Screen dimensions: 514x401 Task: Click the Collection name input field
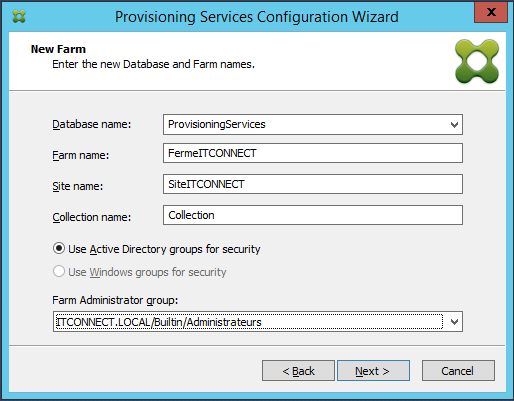313,215
